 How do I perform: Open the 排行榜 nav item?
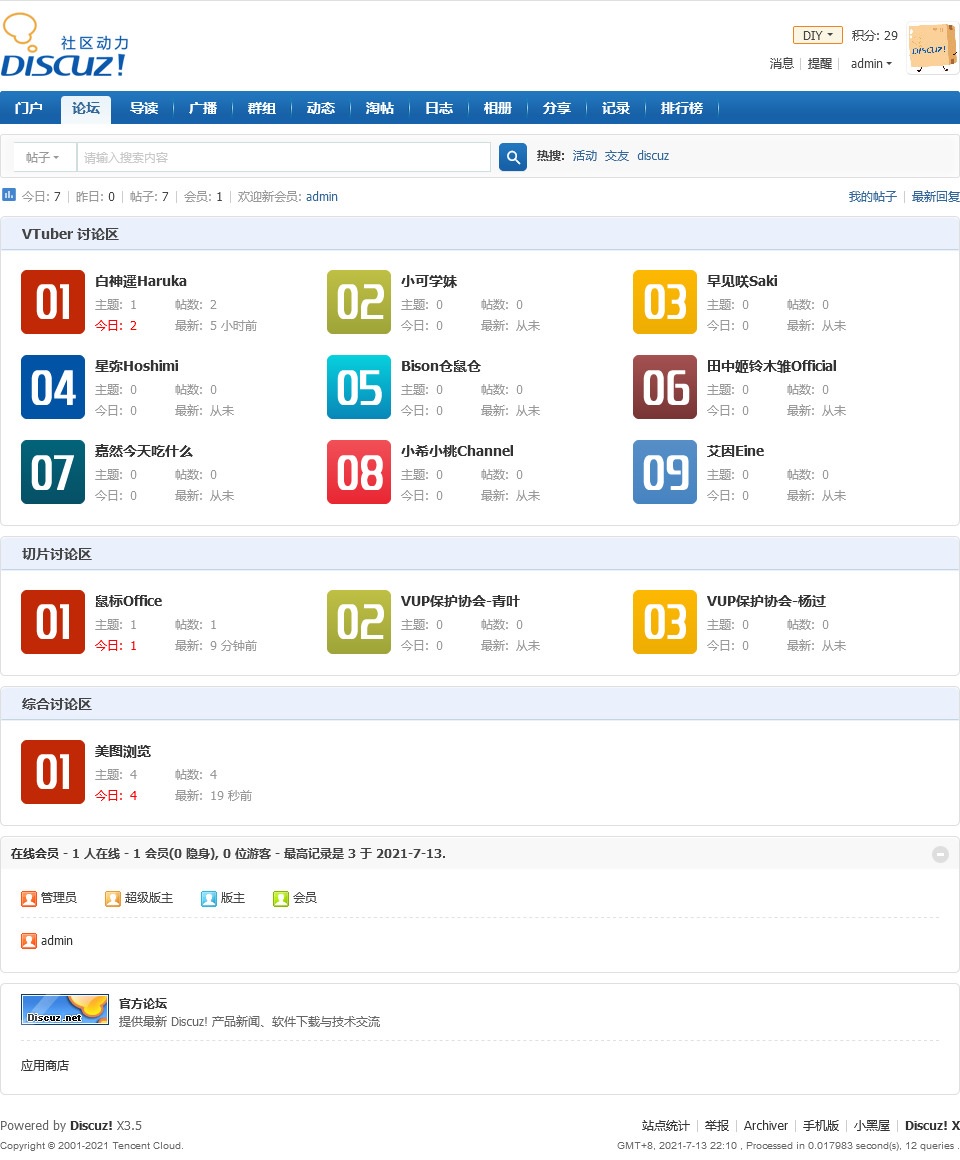coord(682,108)
